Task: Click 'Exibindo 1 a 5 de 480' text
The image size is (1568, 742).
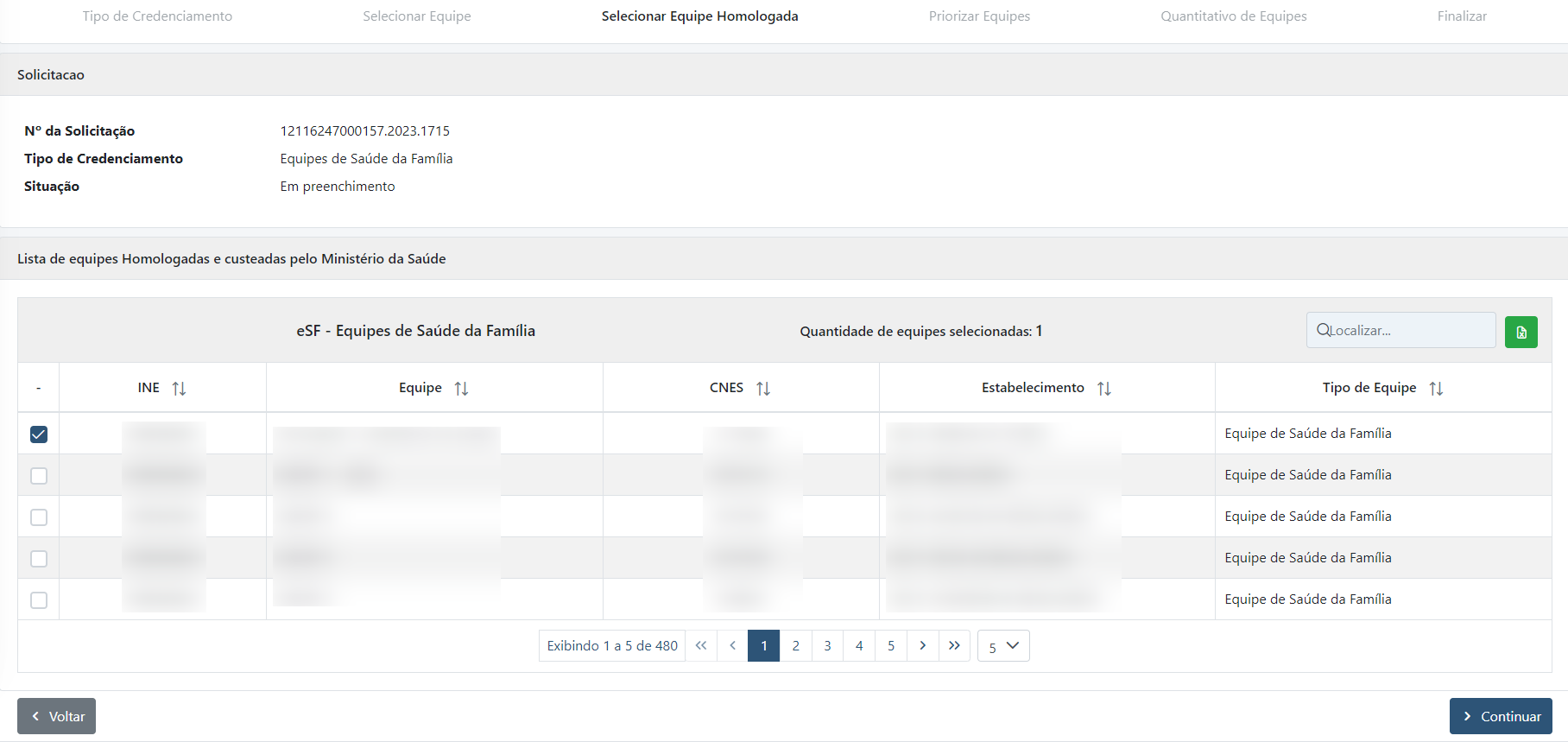Action: pyautogui.click(x=612, y=646)
